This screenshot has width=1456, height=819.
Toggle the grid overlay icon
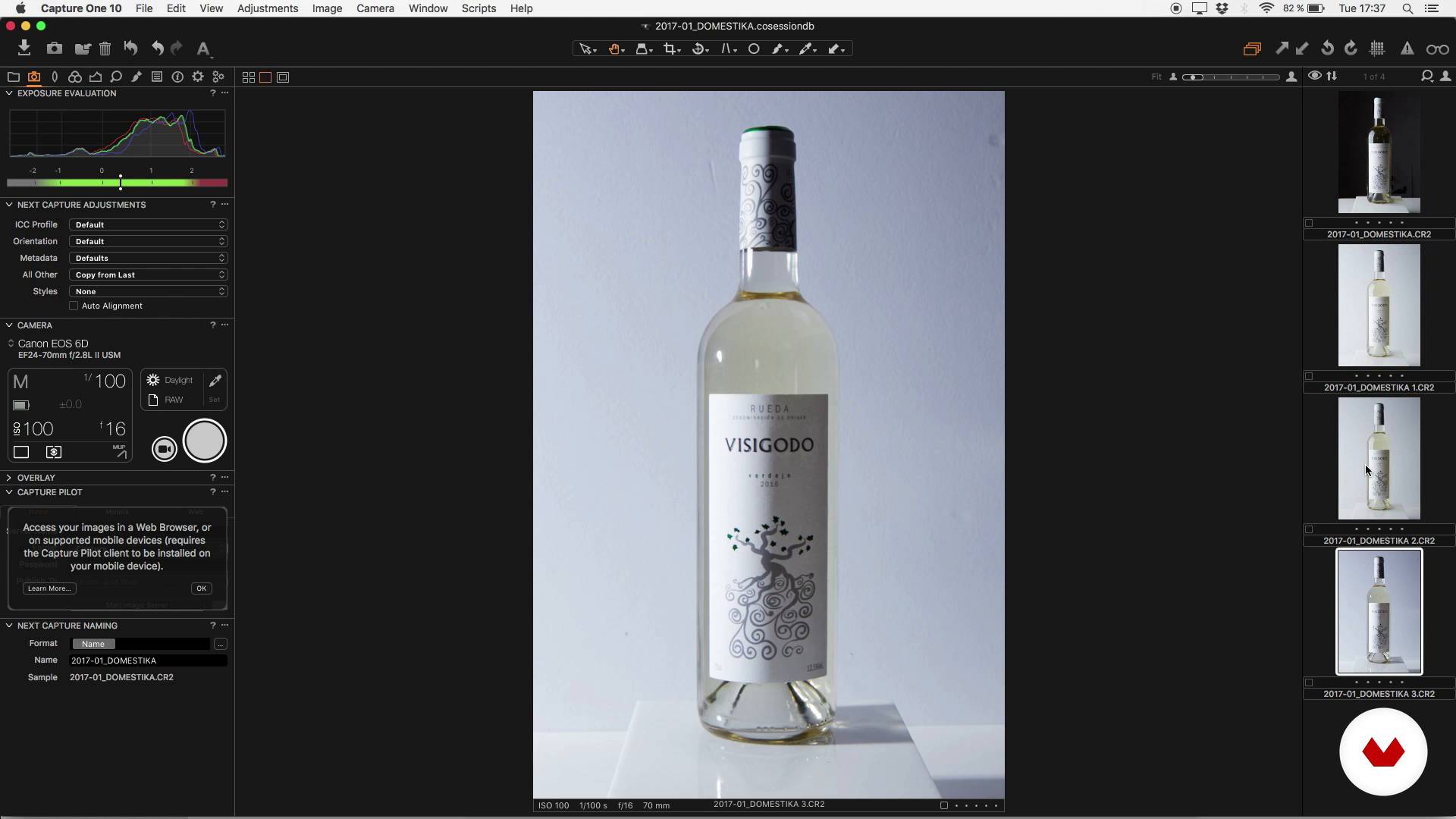1378,49
